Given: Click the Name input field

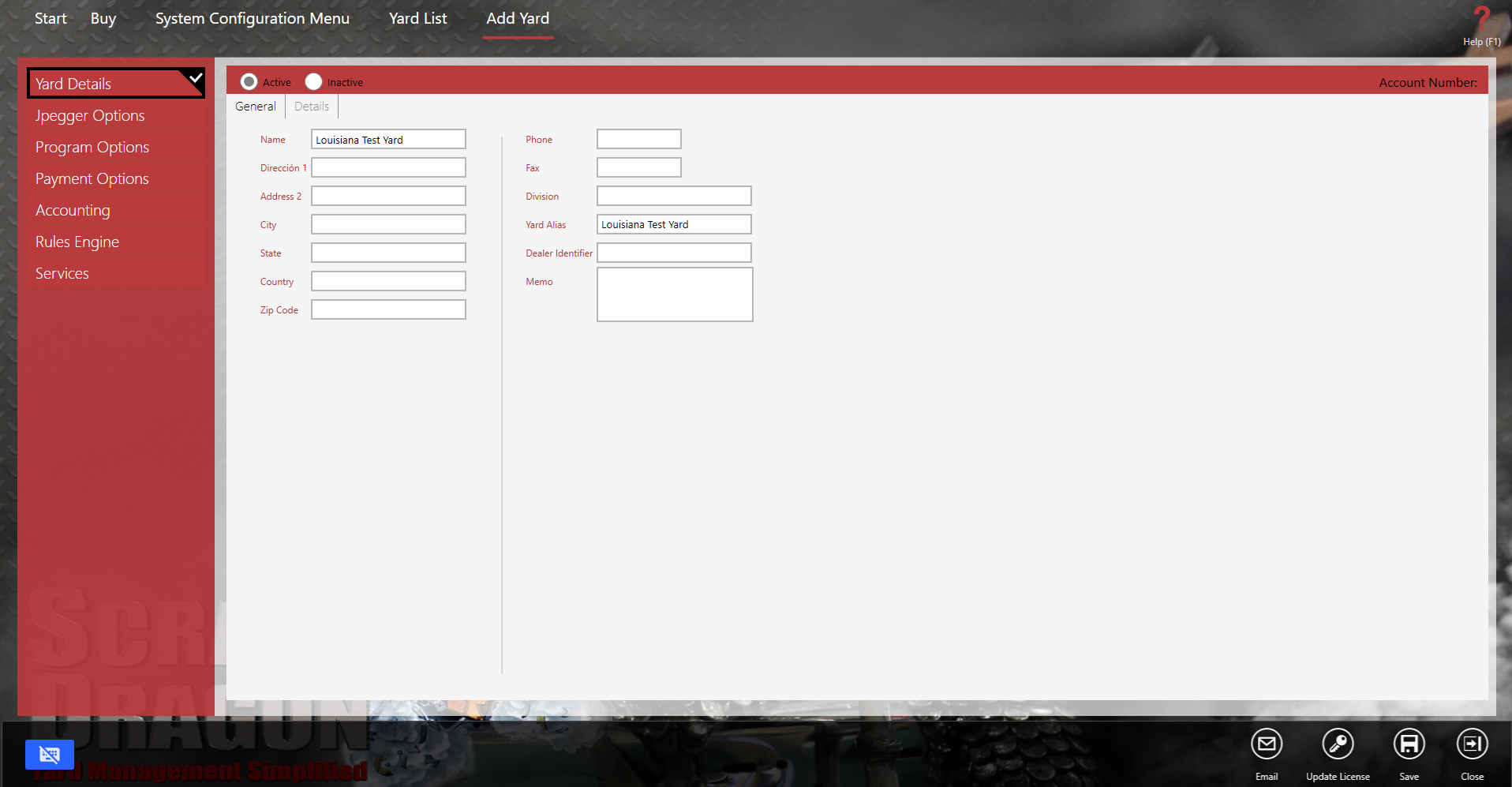Looking at the screenshot, I should click(388, 139).
